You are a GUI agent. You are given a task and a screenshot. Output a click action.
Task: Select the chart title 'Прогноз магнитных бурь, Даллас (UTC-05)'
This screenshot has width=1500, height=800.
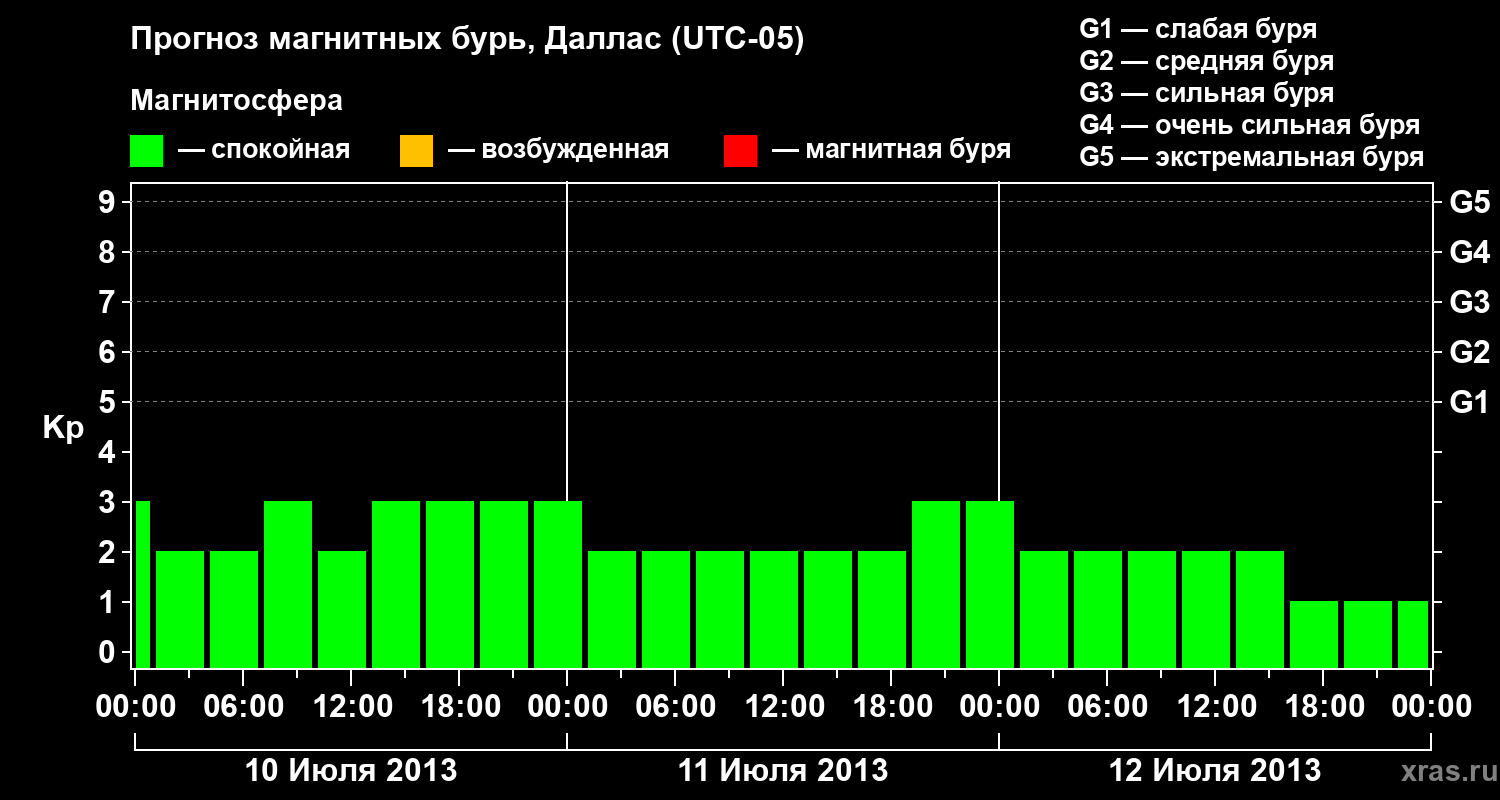[x=467, y=40]
